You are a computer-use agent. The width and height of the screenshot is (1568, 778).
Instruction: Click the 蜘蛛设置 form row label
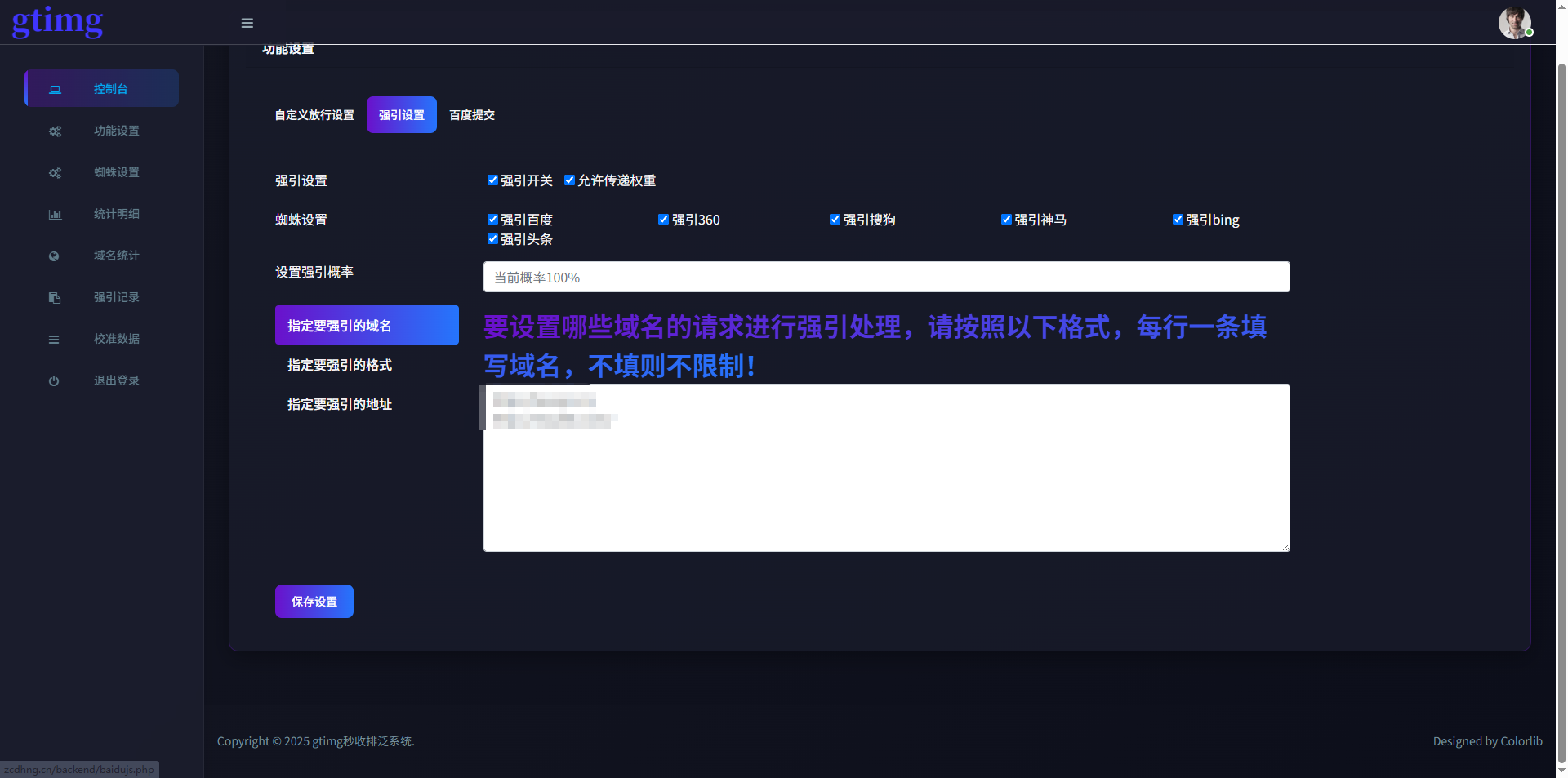(x=301, y=220)
